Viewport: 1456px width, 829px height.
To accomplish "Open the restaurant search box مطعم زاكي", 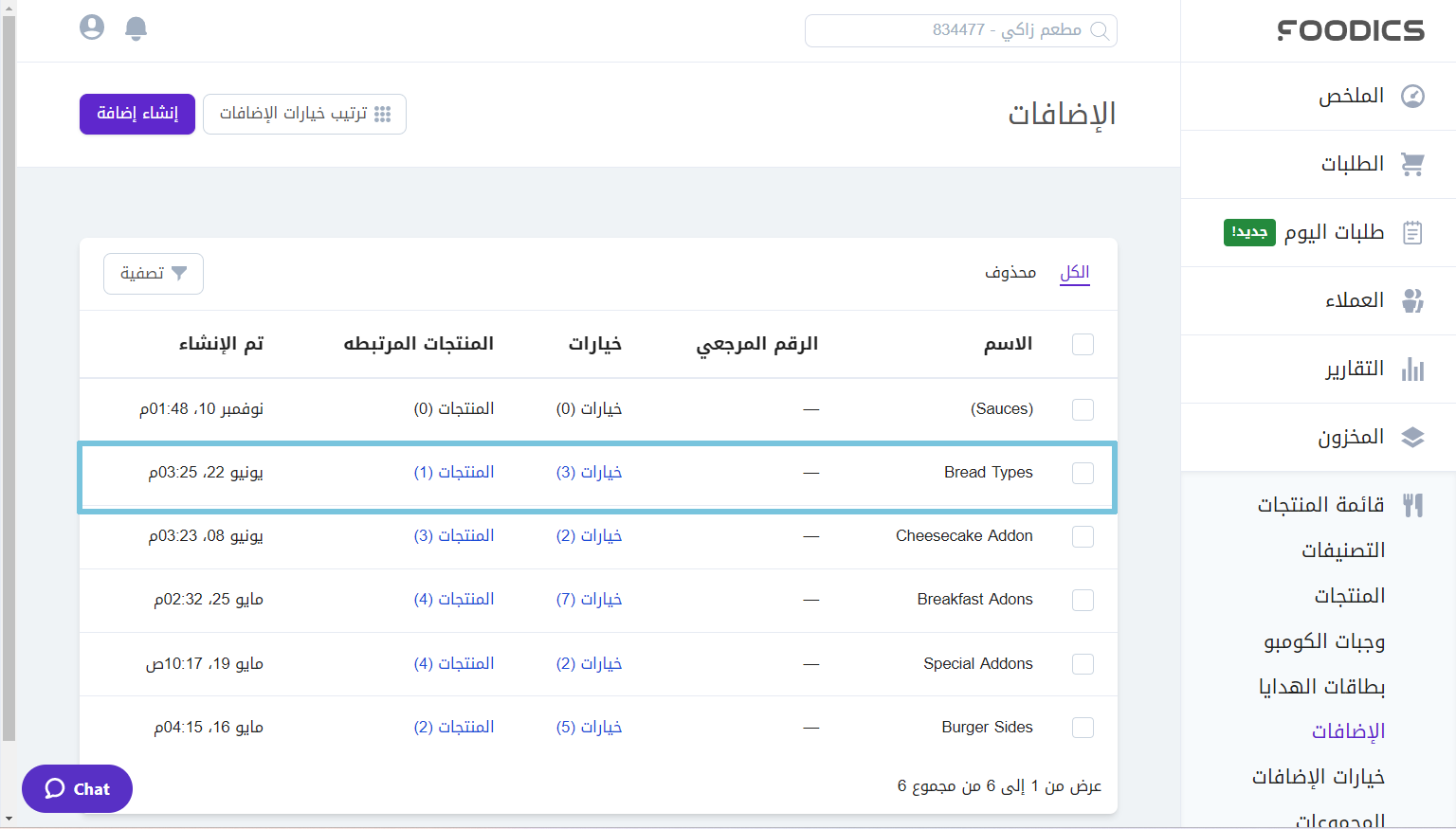I will point(961,30).
